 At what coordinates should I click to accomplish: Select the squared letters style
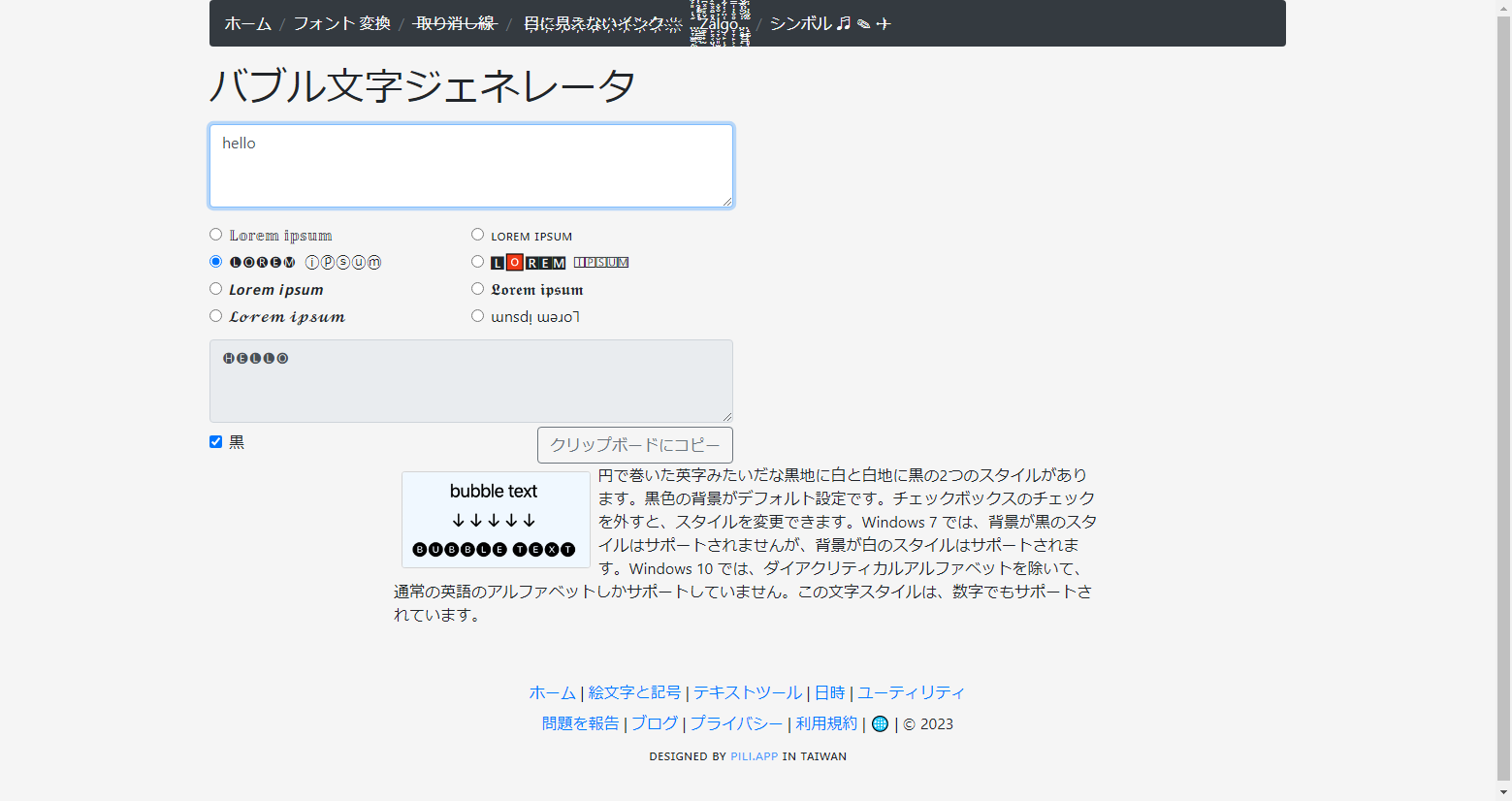pos(477,261)
